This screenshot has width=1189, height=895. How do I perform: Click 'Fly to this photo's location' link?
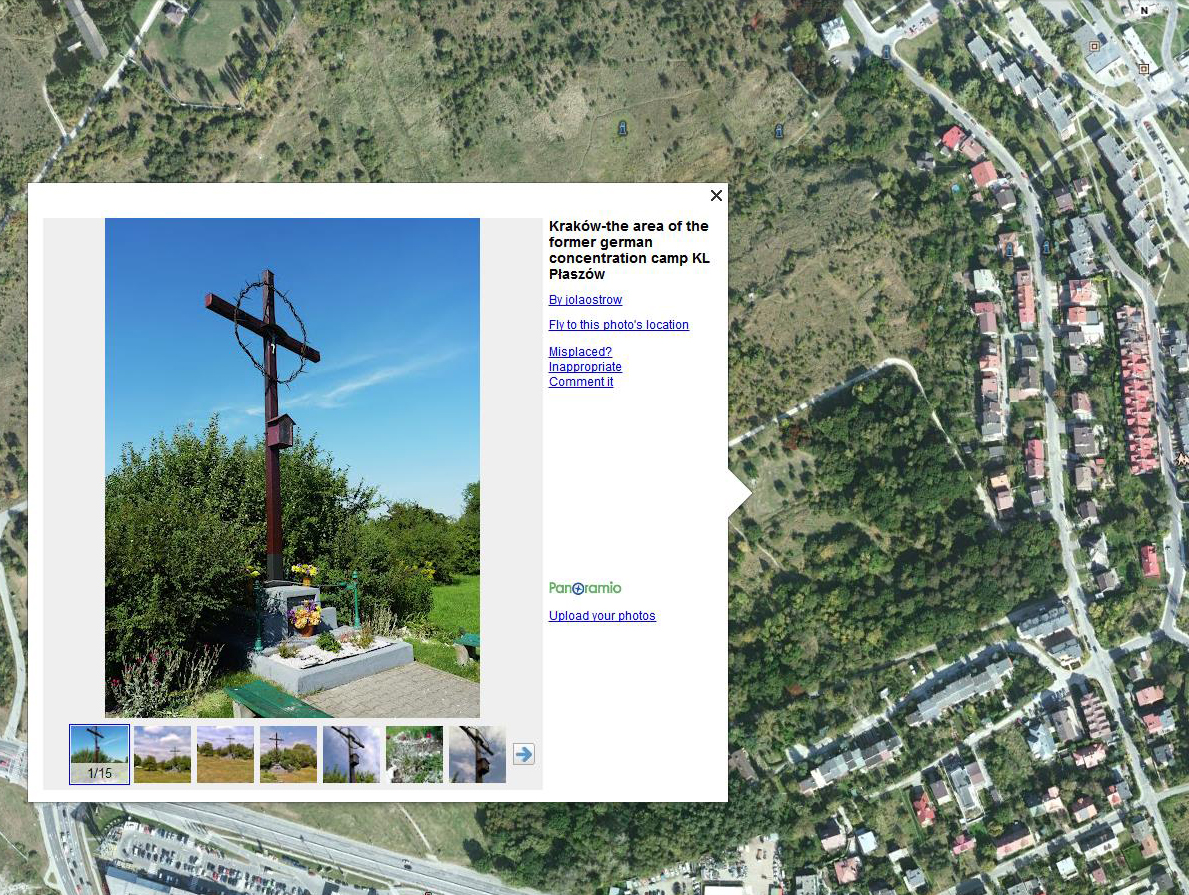click(619, 325)
